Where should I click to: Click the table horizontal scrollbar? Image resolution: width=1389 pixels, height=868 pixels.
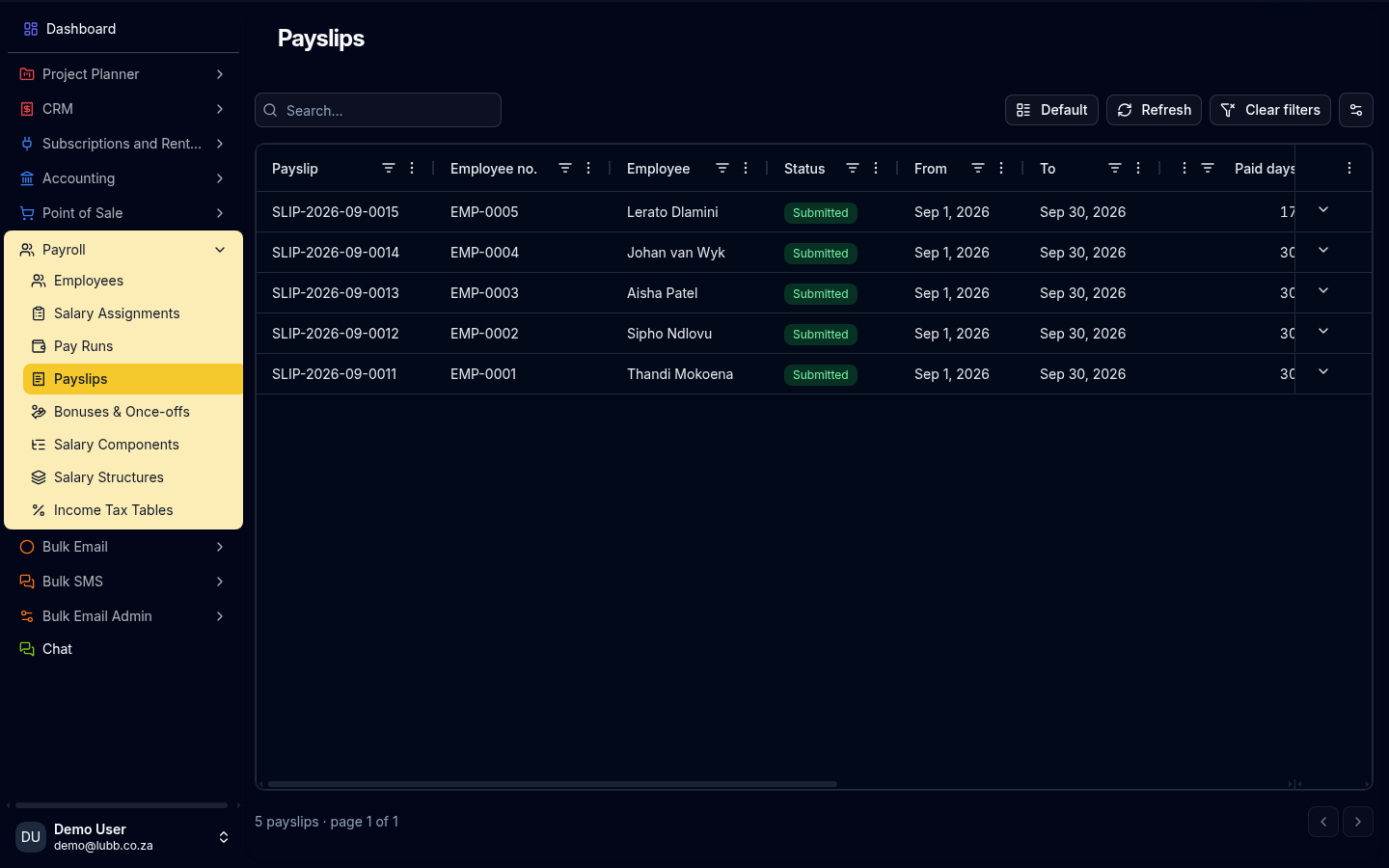(552, 784)
